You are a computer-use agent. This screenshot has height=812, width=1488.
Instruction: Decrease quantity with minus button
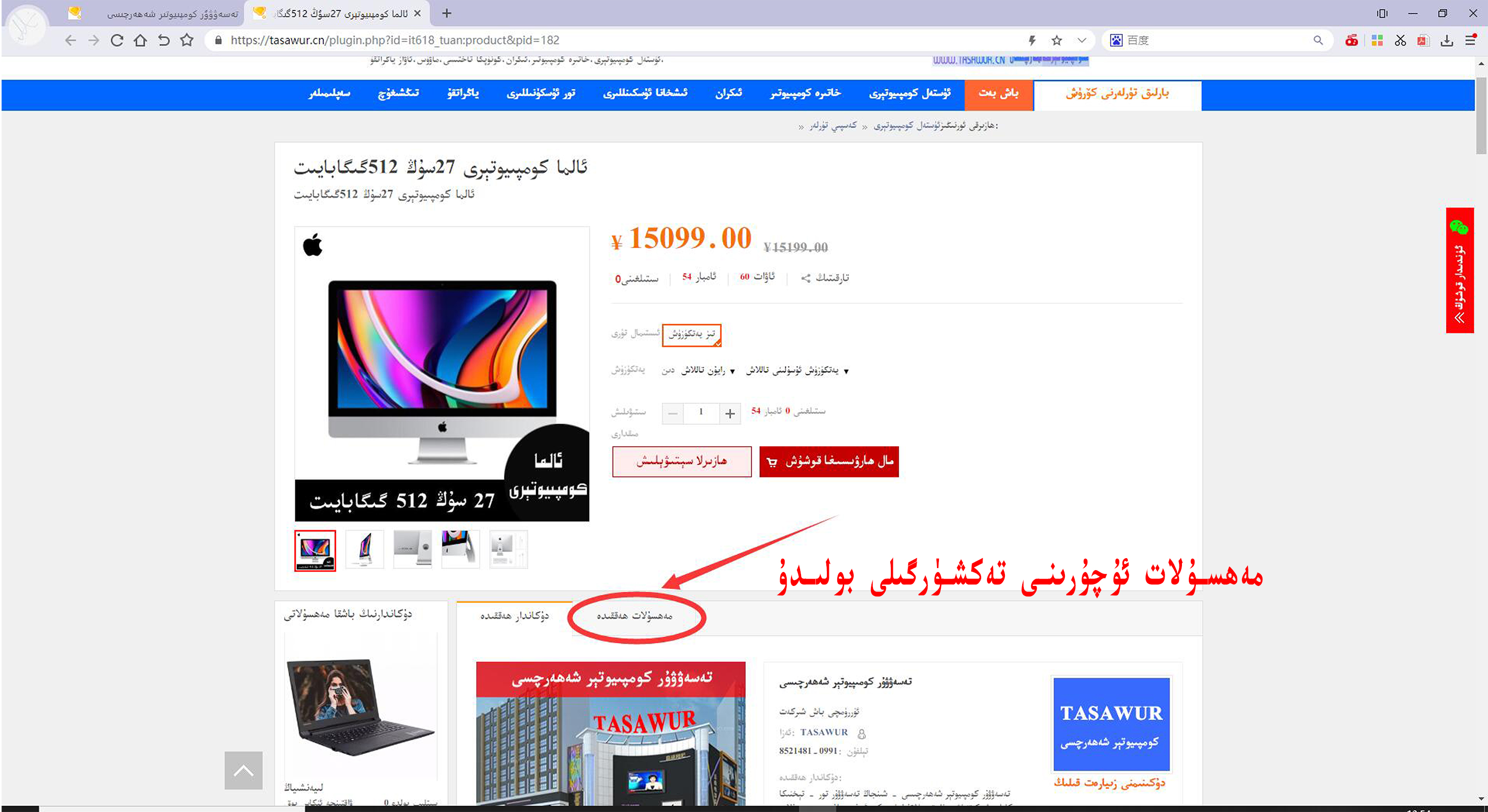tap(673, 413)
